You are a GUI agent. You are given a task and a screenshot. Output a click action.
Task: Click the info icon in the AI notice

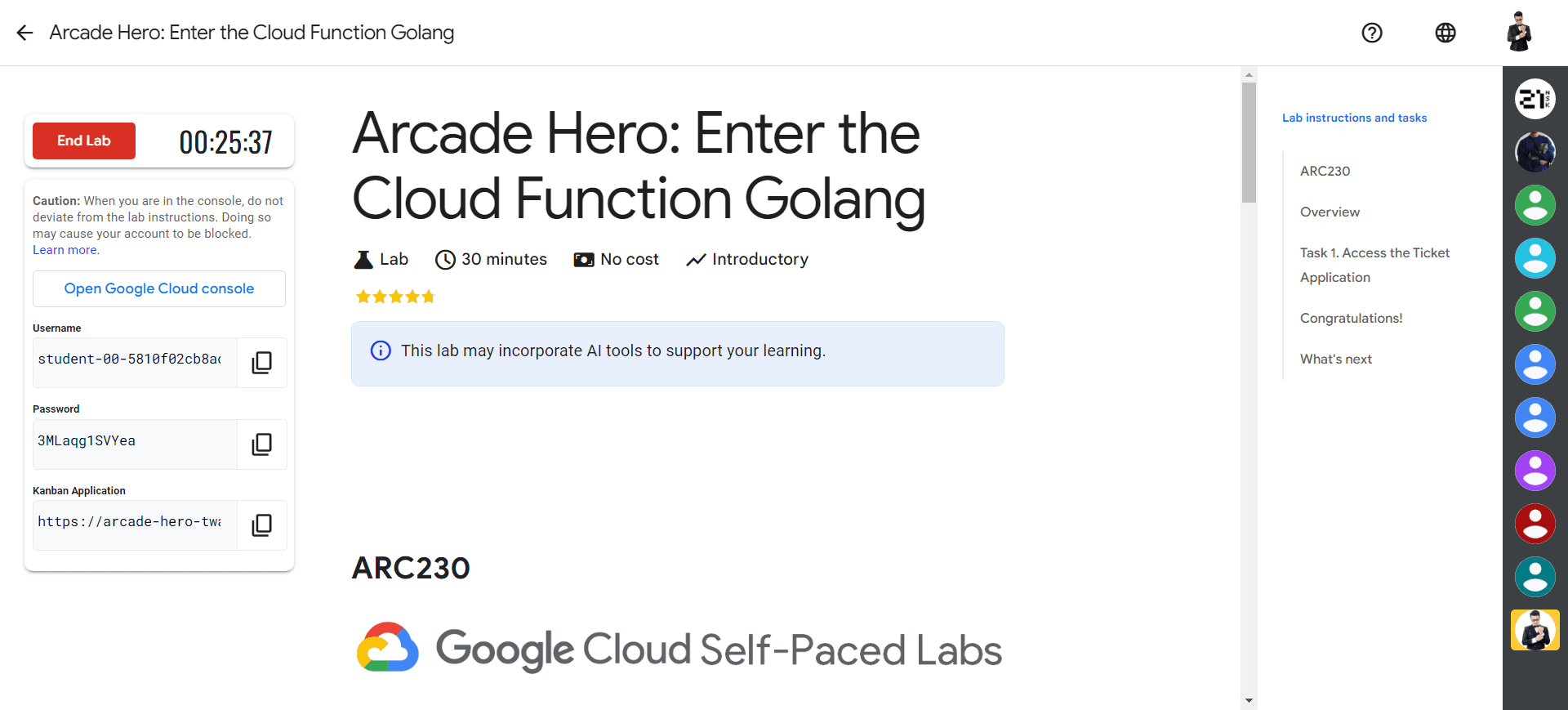click(381, 351)
